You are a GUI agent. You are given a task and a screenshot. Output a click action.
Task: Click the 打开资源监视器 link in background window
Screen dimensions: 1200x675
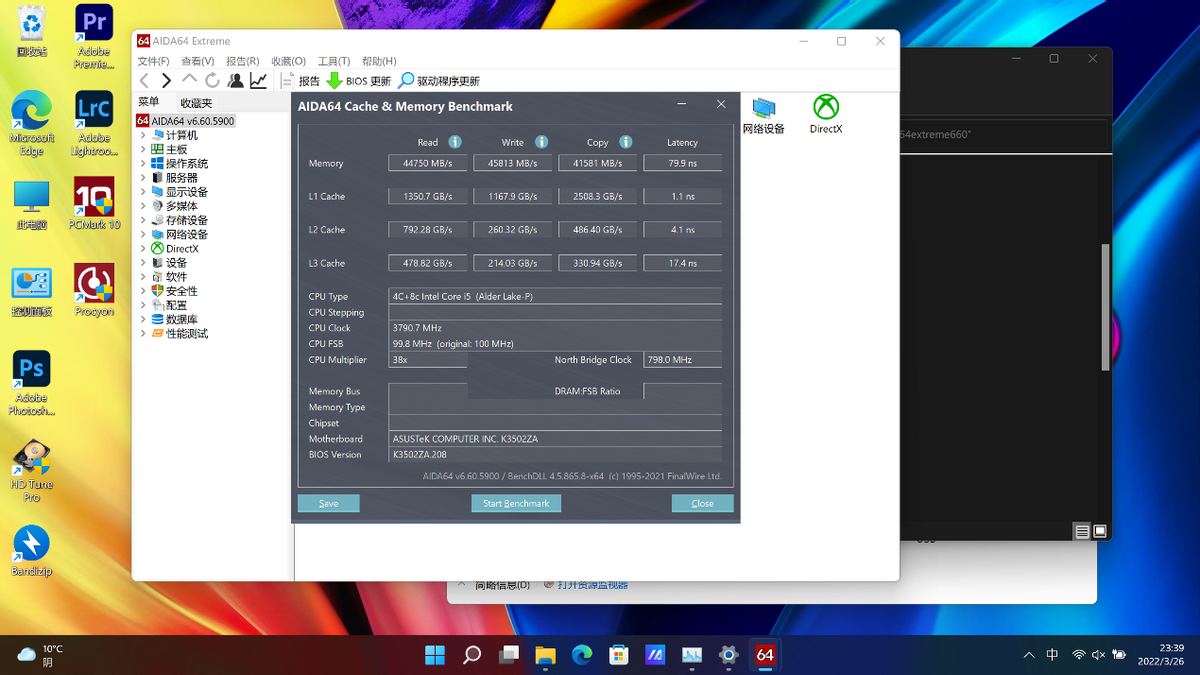[x=593, y=584]
